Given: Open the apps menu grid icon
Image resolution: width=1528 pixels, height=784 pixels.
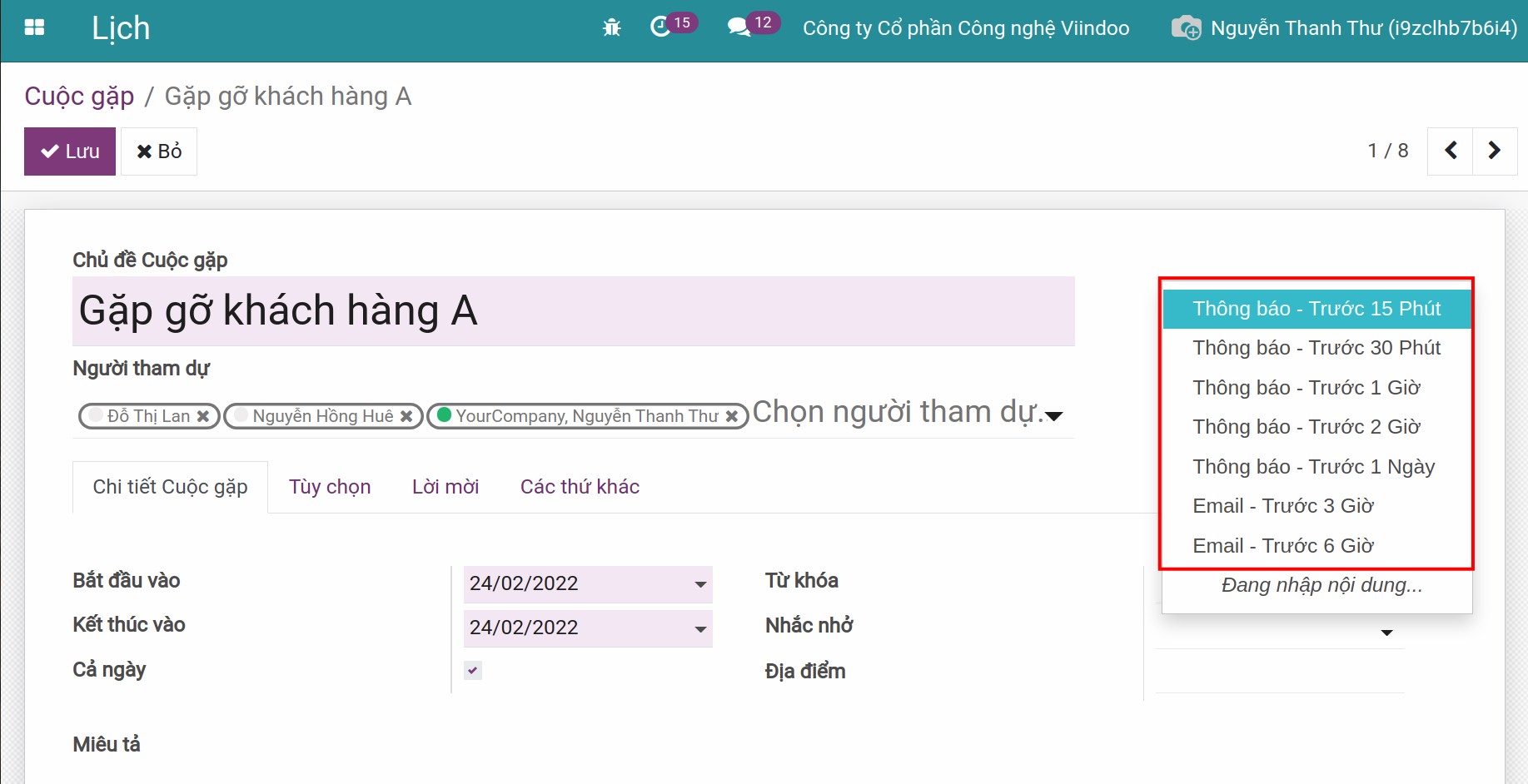Looking at the screenshot, I should coord(33,27).
